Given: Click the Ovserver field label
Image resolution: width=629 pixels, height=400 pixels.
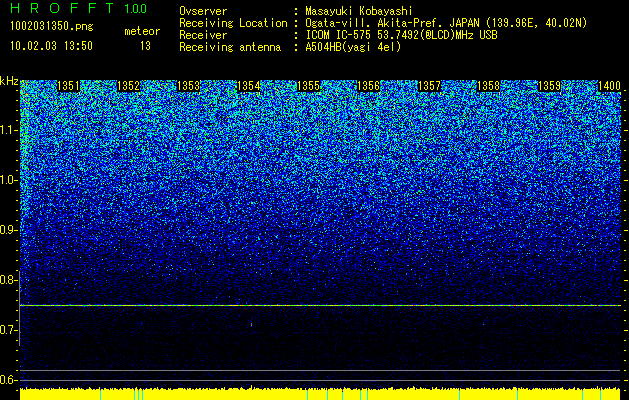Looking at the screenshot, I should pyautogui.click(x=203, y=11).
